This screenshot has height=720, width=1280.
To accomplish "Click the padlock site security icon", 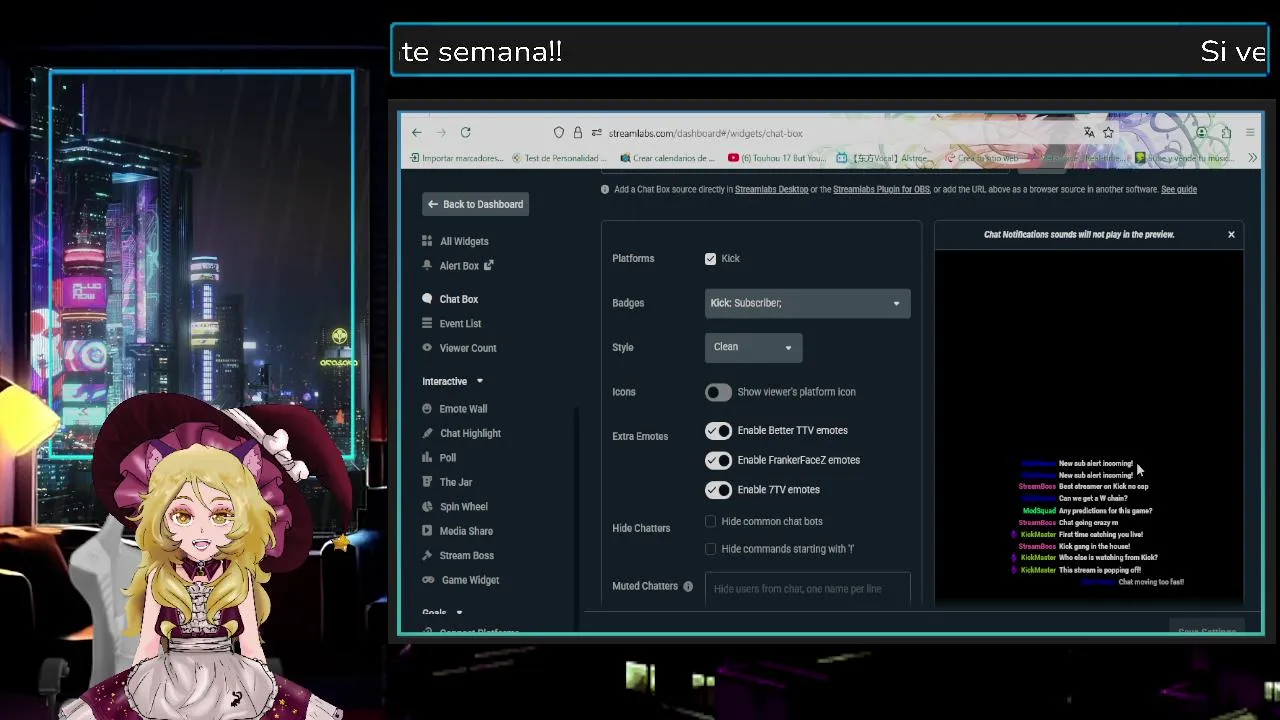I will [x=577, y=133].
